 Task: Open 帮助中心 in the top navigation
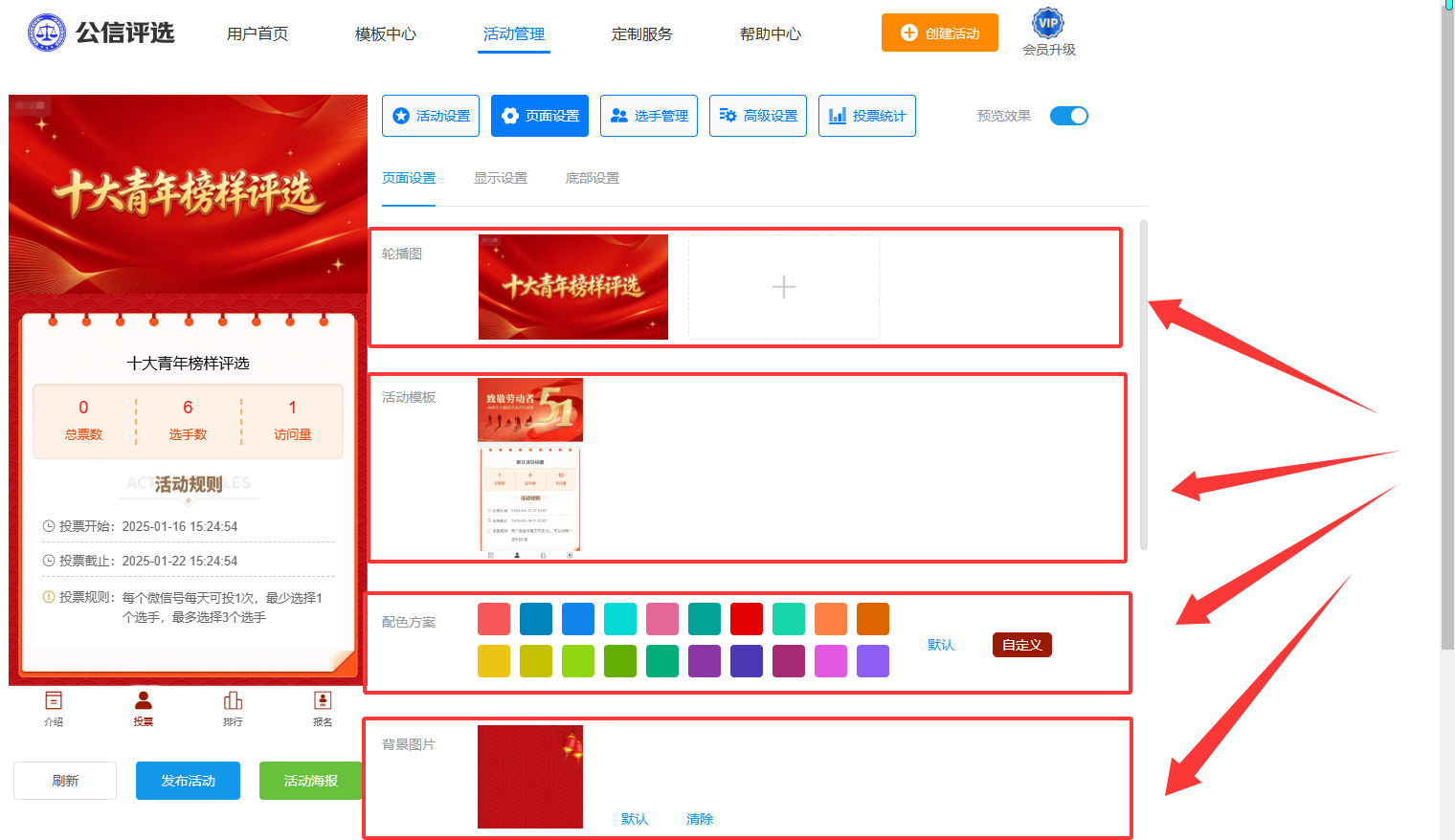771,33
